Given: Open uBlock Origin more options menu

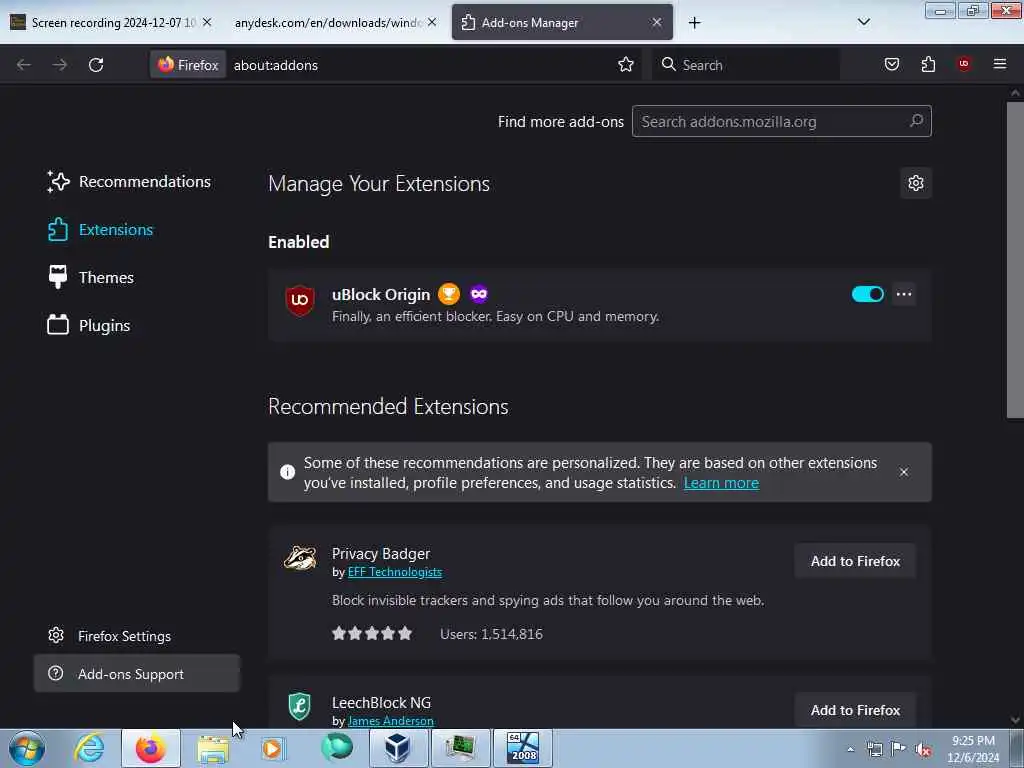Looking at the screenshot, I should [x=904, y=294].
